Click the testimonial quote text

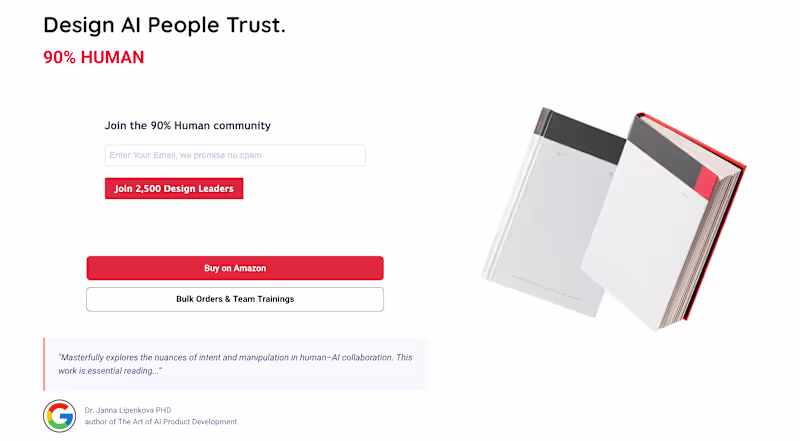point(235,363)
